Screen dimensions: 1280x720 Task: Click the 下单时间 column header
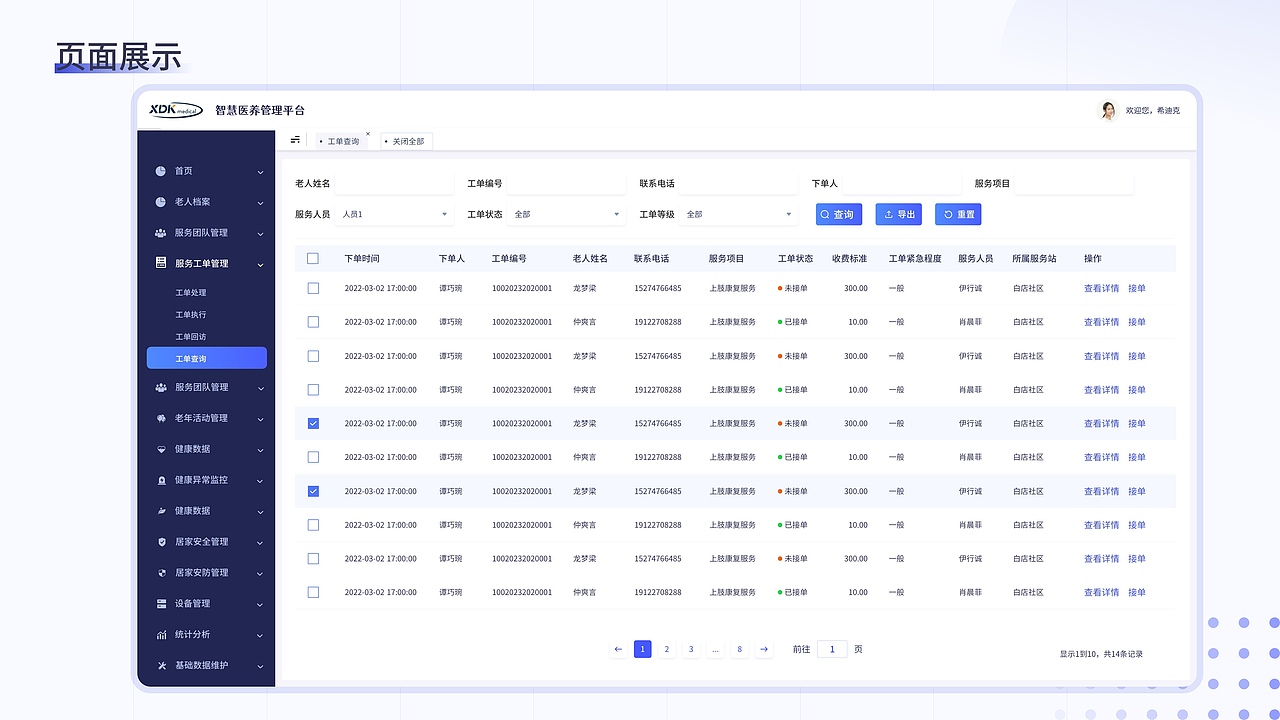tap(362, 258)
